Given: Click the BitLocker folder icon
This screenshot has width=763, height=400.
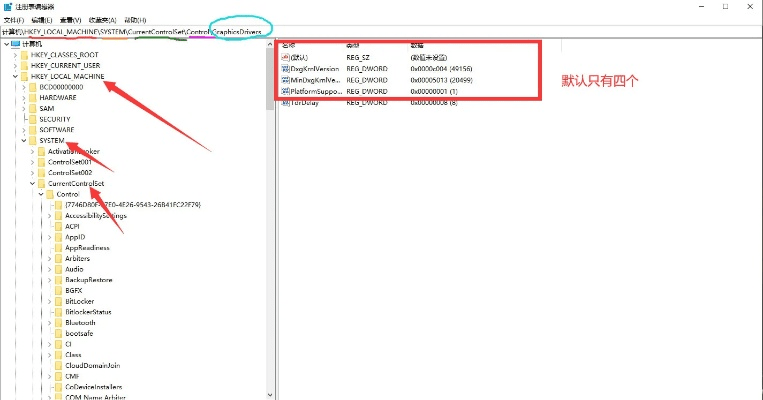Looking at the screenshot, I should tap(58, 301).
